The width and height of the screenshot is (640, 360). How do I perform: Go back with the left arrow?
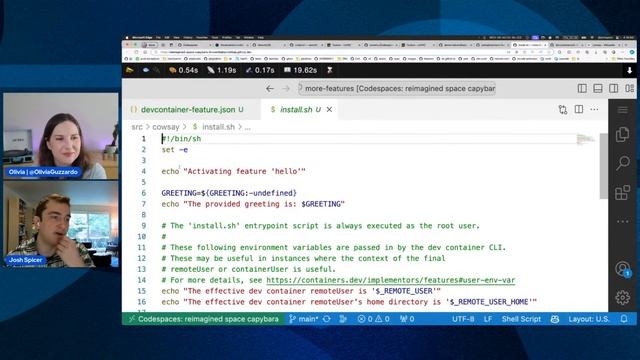(x=270, y=89)
